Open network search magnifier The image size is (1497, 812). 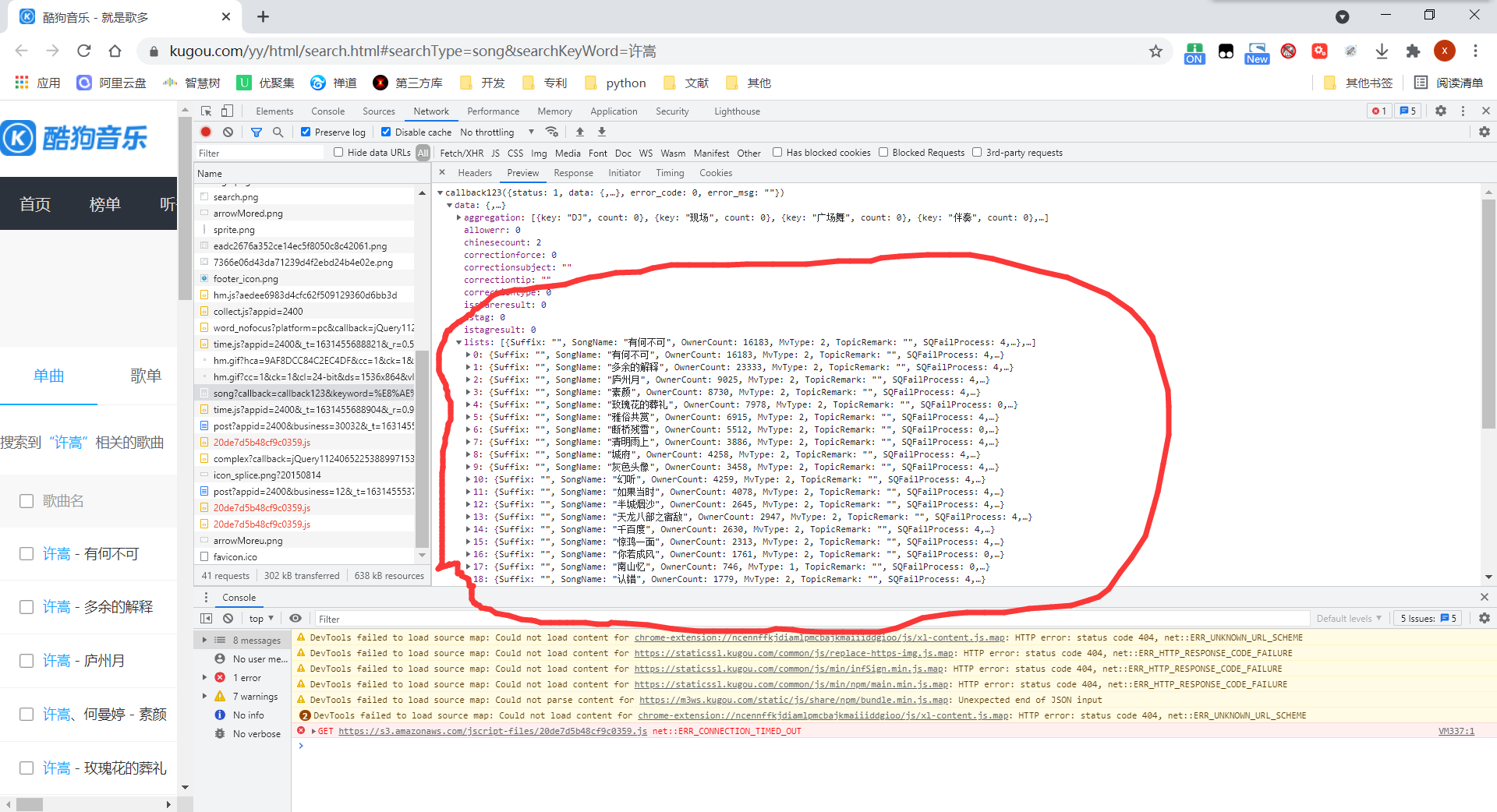(278, 132)
